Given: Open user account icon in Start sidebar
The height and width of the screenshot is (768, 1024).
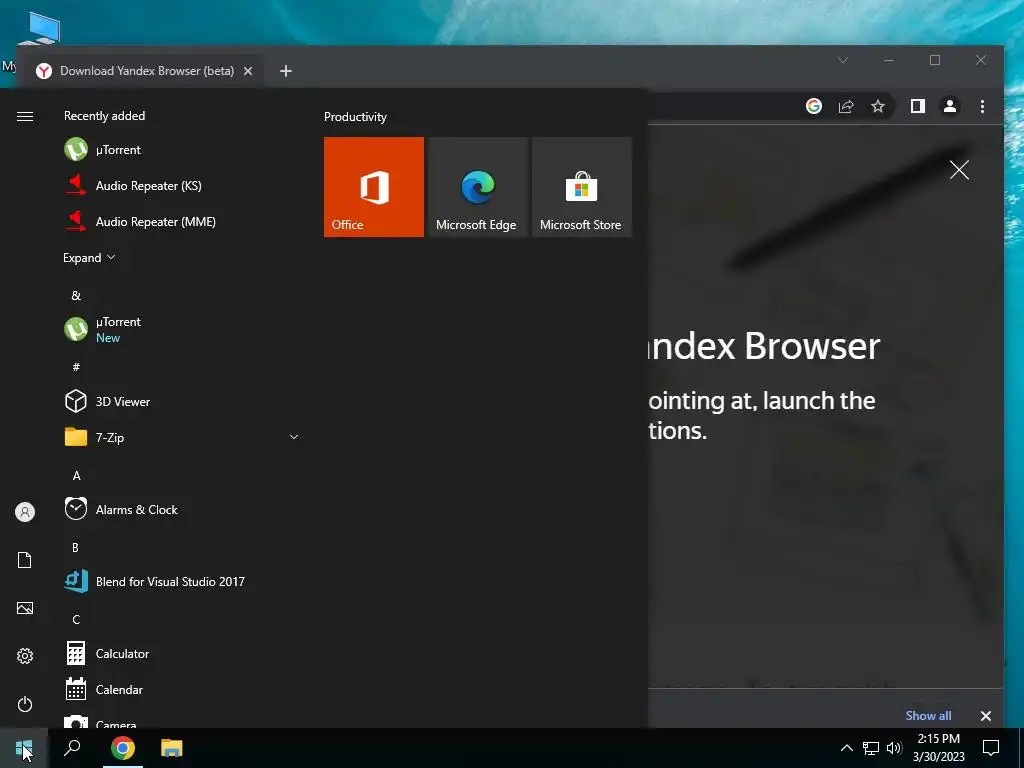Looking at the screenshot, I should 25,512.
